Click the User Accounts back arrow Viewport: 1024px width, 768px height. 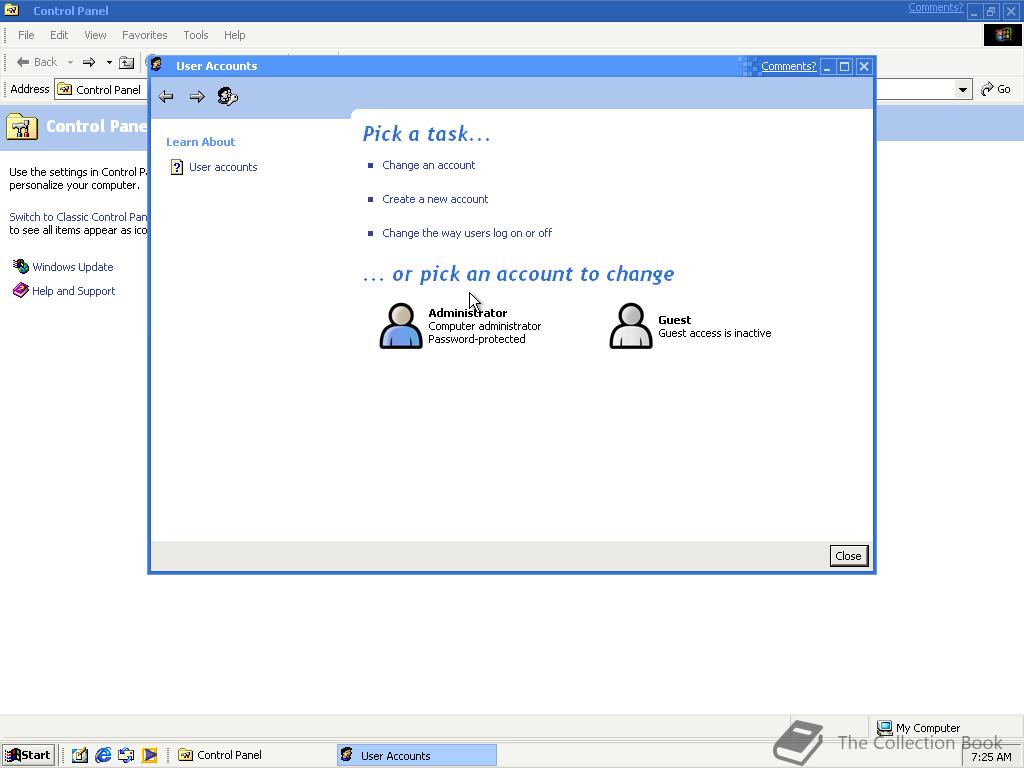(166, 97)
